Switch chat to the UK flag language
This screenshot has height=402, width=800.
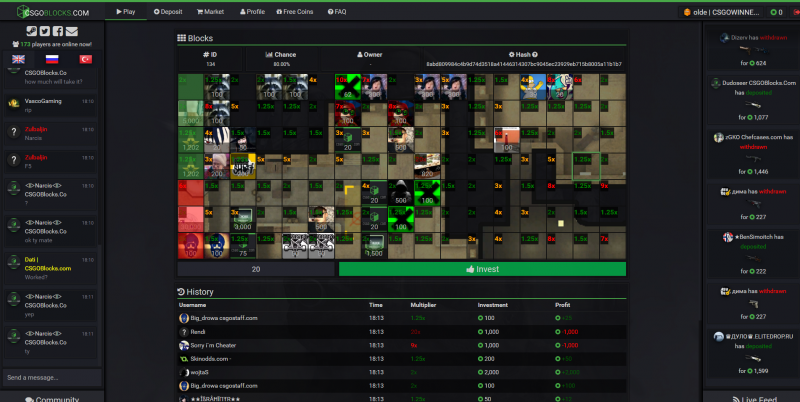point(18,59)
